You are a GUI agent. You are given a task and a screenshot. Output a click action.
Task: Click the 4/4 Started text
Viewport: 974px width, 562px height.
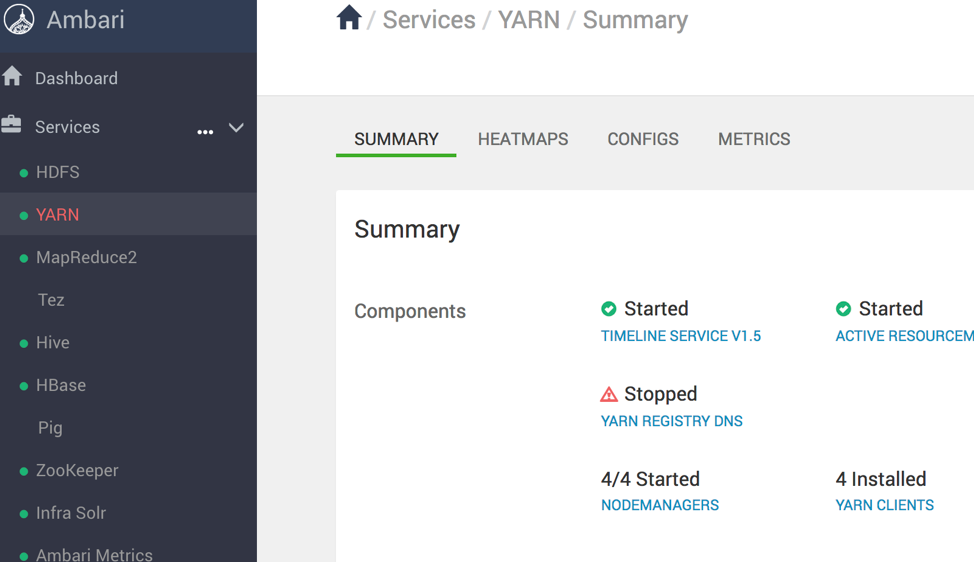(650, 479)
